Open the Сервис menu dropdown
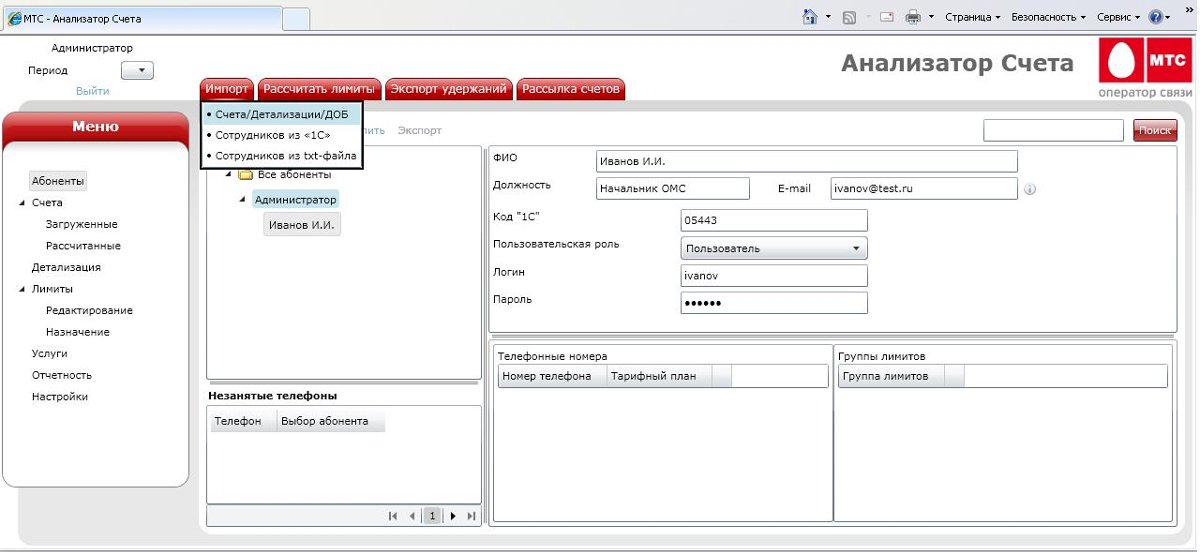 (x=1119, y=17)
